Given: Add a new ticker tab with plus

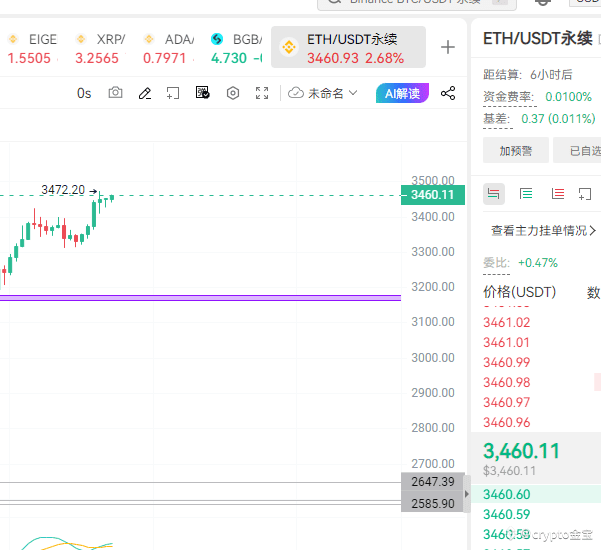Looking at the screenshot, I should (447, 48).
